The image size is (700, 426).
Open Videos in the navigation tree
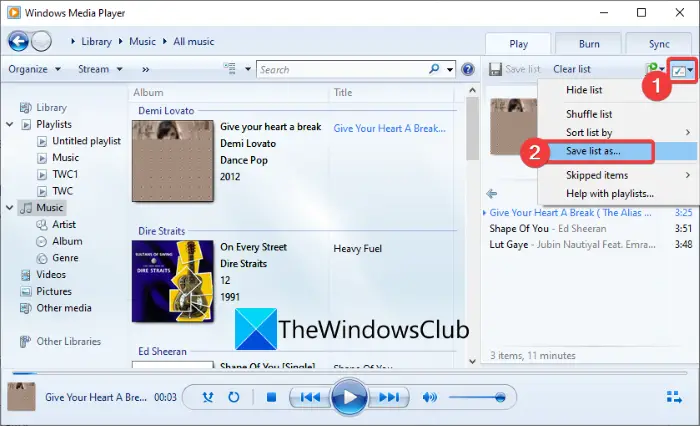point(51,275)
